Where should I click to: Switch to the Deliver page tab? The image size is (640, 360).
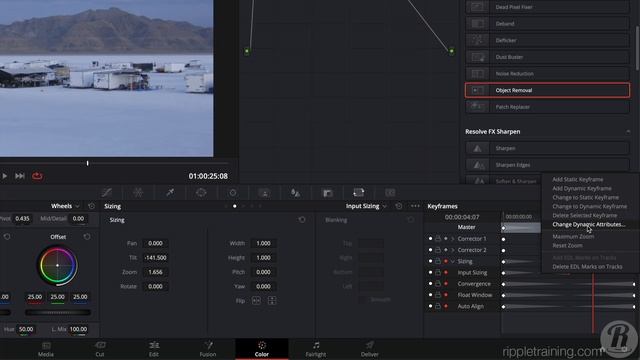pos(369,349)
